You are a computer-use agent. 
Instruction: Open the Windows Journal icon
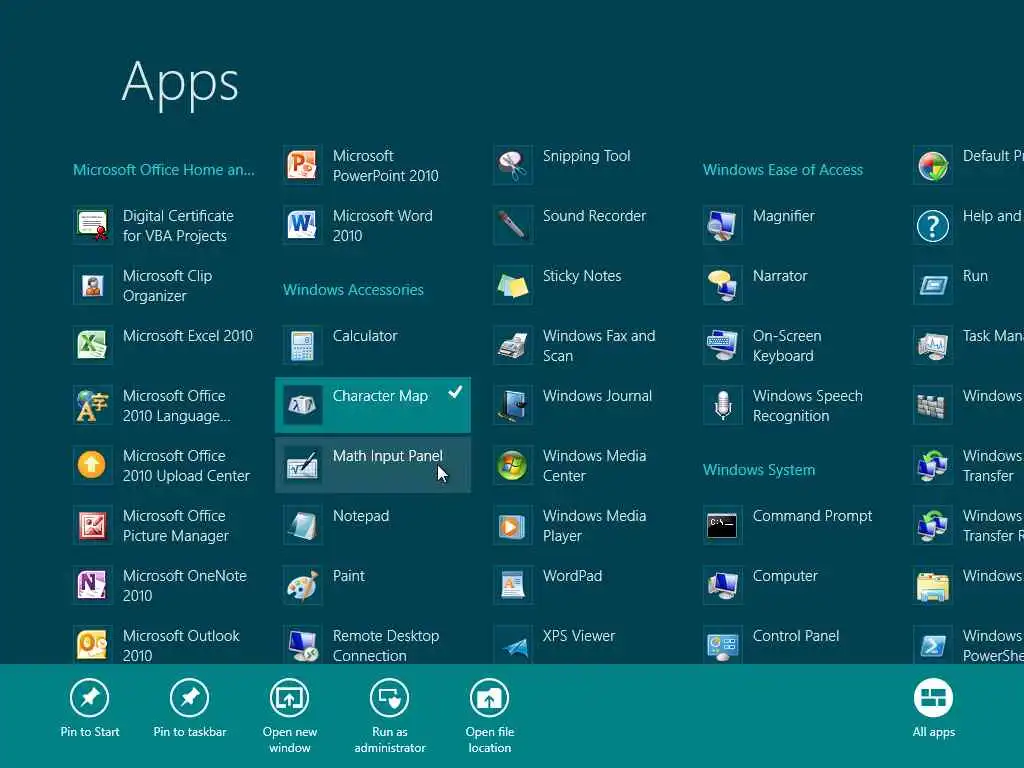(x=513, y=406)
